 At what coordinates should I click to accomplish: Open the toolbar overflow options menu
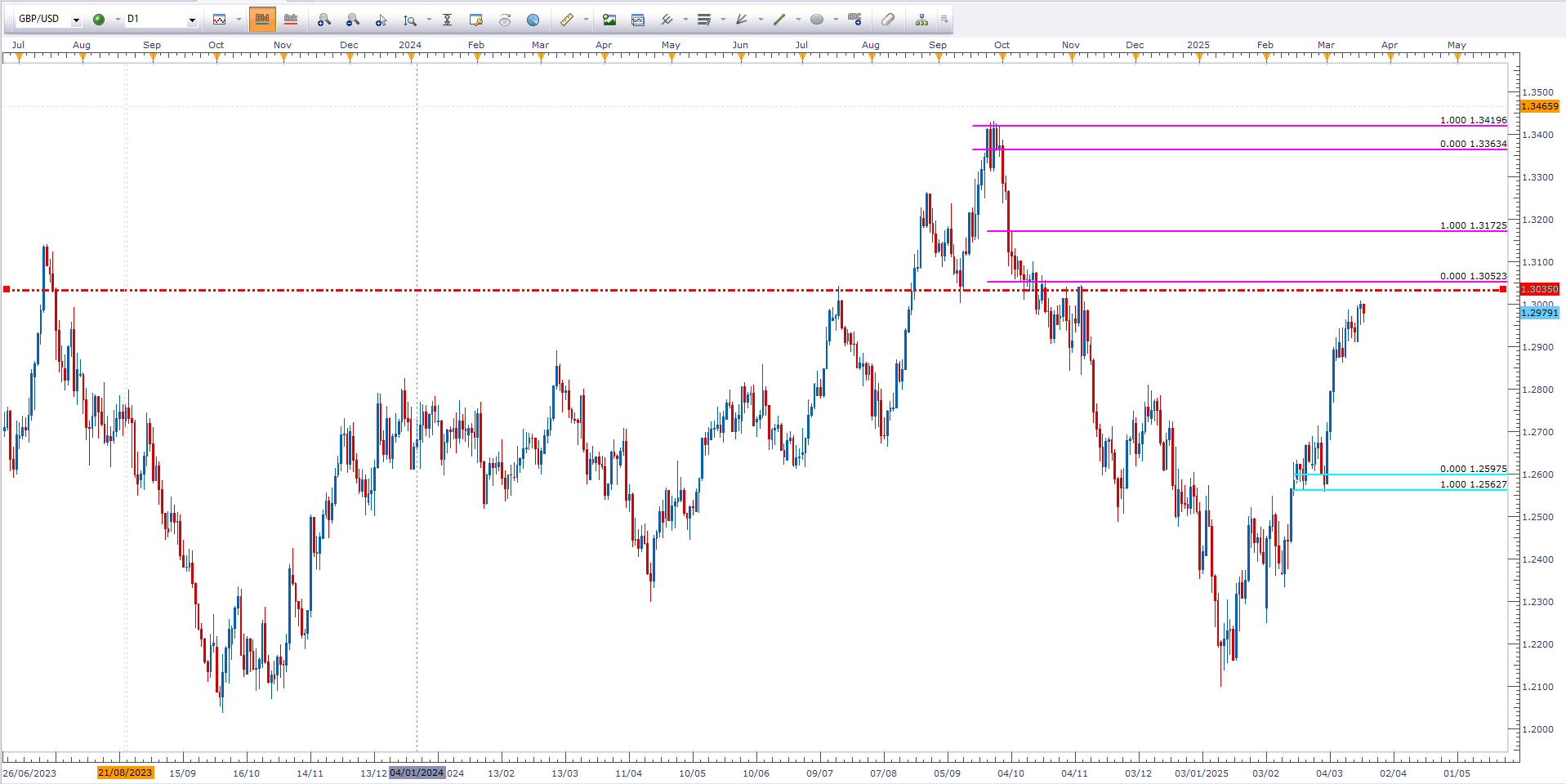point(944,20)
